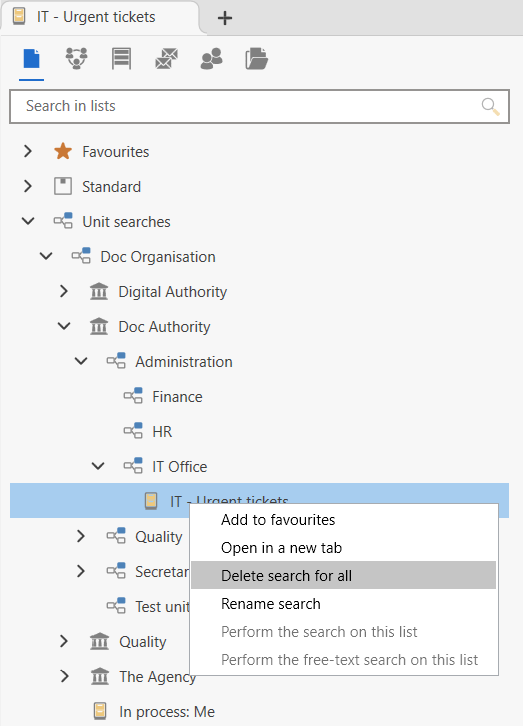Open the folders icon in toolbar
The image size is (523, 726).
pos(256,59)
